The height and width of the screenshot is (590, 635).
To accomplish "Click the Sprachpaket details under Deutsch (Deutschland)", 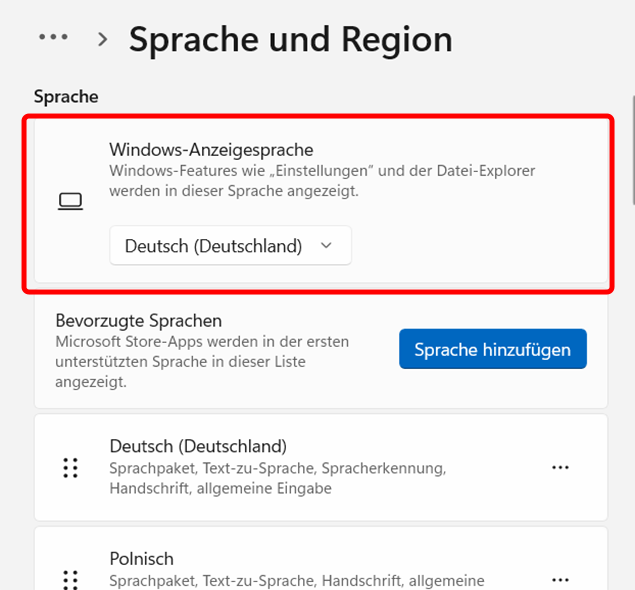I will coord(278,478).
